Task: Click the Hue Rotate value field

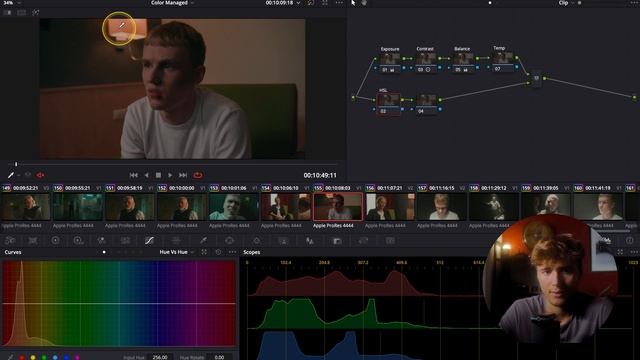Action: coord(219,357)
